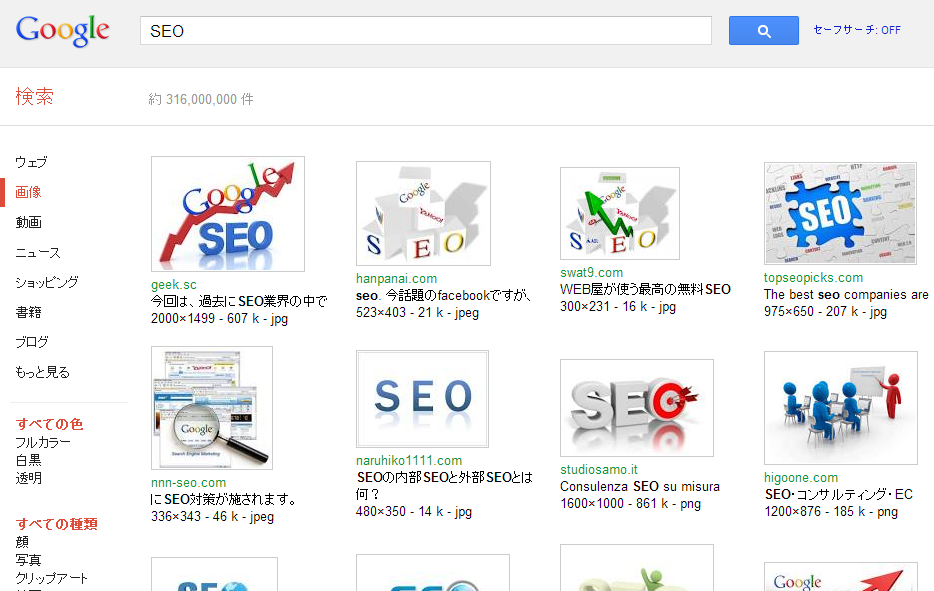Filter image type to 顔

click(x=22, y=542)
